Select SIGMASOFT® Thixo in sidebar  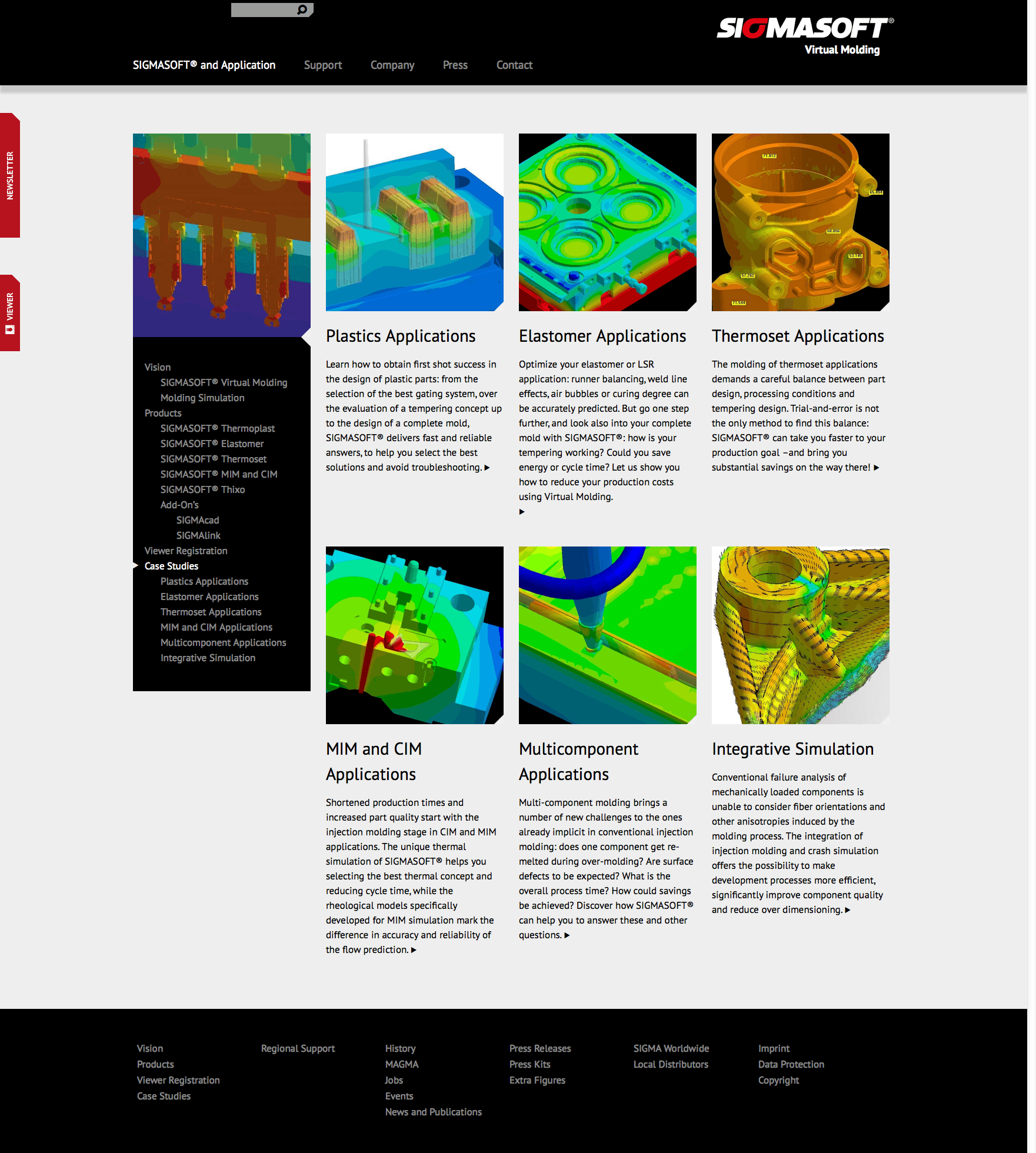202,489
